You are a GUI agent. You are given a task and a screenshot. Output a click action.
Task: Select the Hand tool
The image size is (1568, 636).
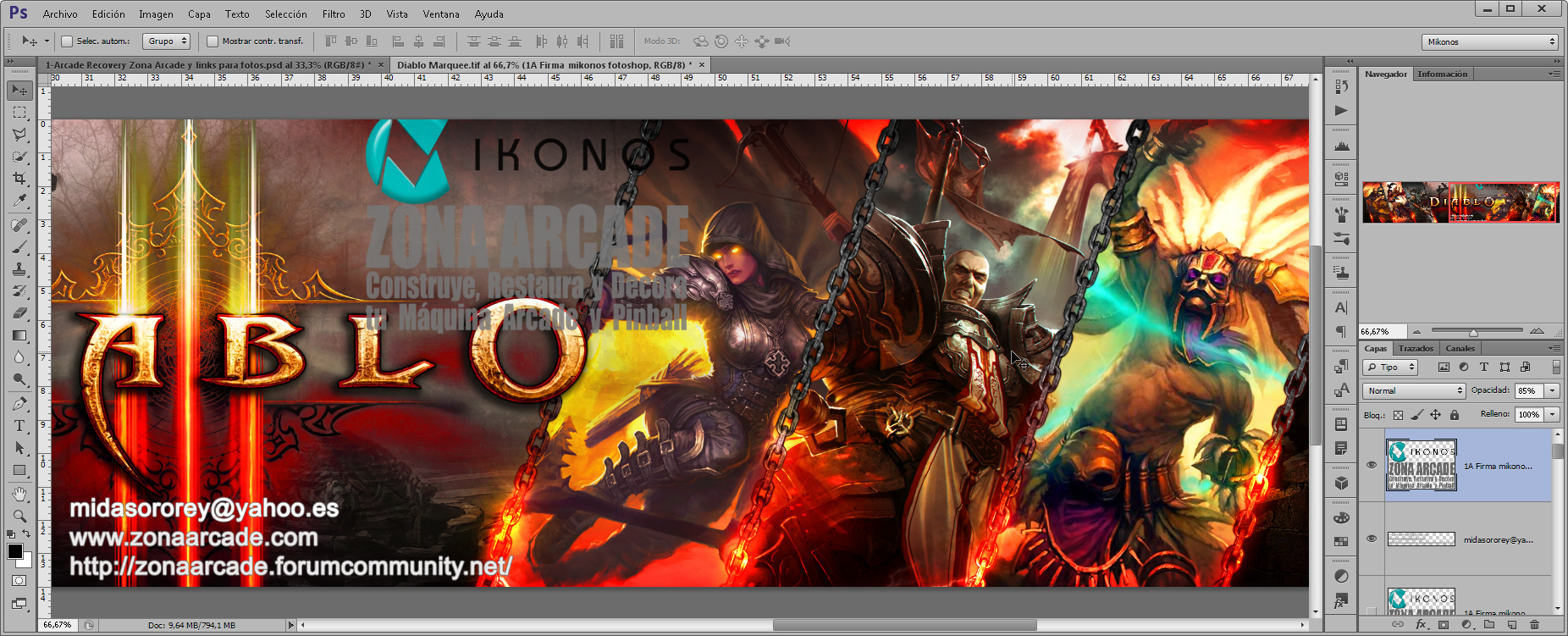click(x=19, y=494)
